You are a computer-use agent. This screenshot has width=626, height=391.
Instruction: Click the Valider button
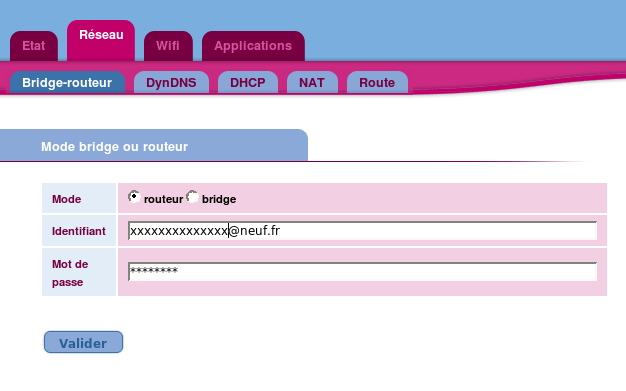83,342
